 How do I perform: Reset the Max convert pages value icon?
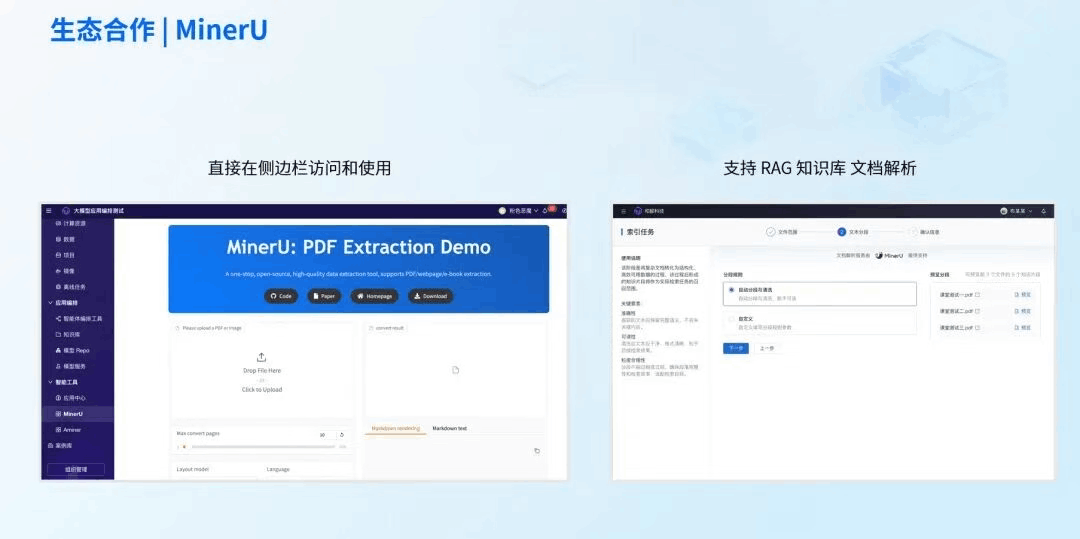point(342,435)
